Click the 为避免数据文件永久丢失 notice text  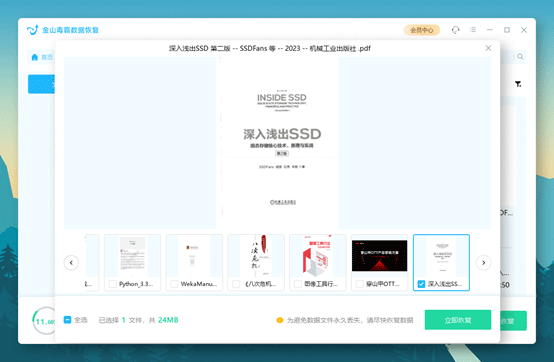coord(350,320)
